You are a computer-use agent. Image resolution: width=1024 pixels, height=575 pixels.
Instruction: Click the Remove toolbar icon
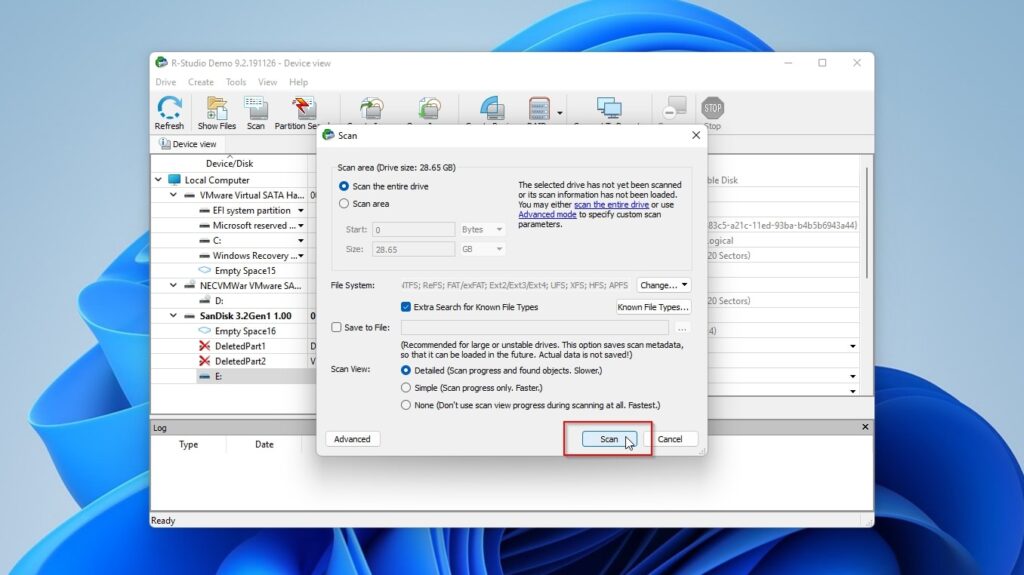(x=674, y=108)
